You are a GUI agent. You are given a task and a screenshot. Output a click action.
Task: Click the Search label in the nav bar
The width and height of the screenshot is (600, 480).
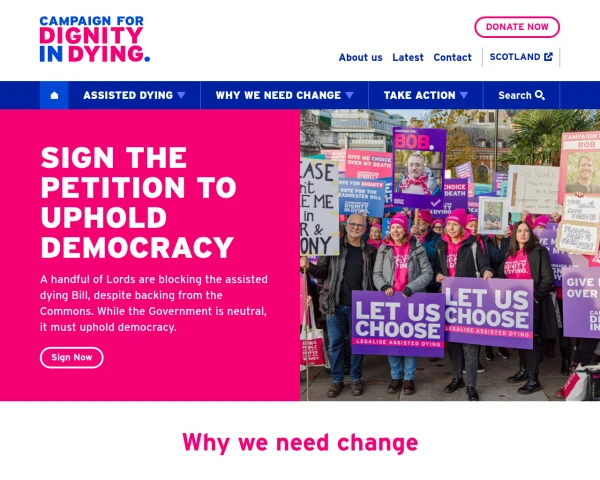tap(515, 95)
